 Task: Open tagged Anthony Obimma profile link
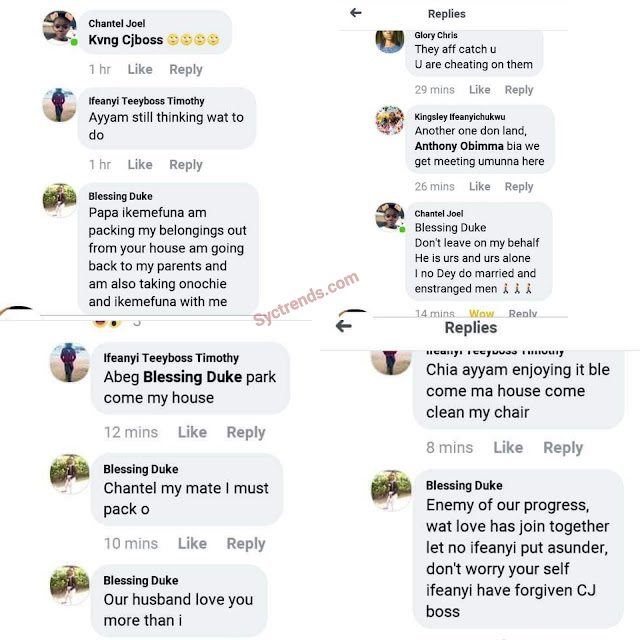pos(459,146)
